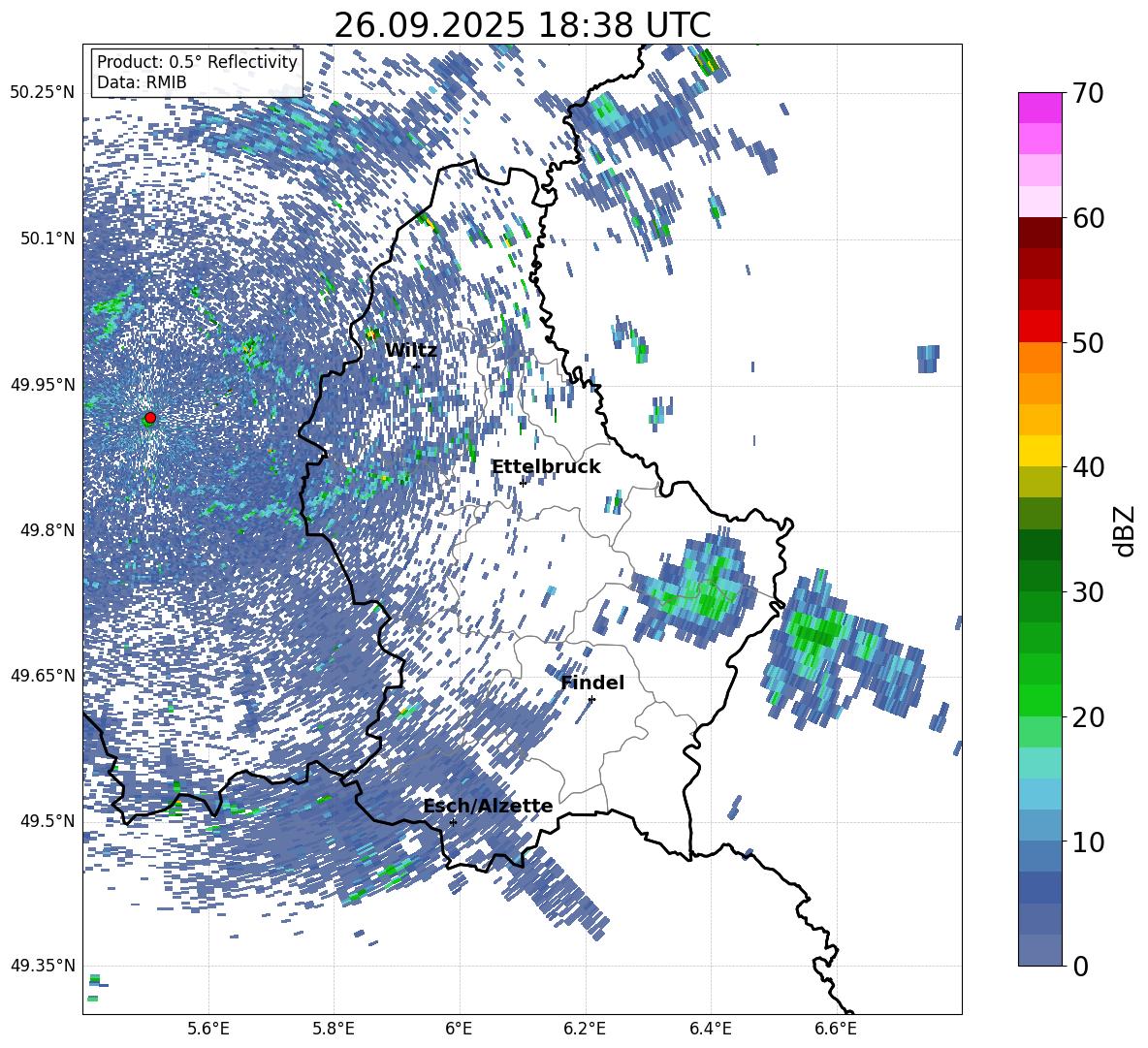Screen dimensions: 1148x1048
Task: Click the Wiltz city label
Action: click(411, 351)
